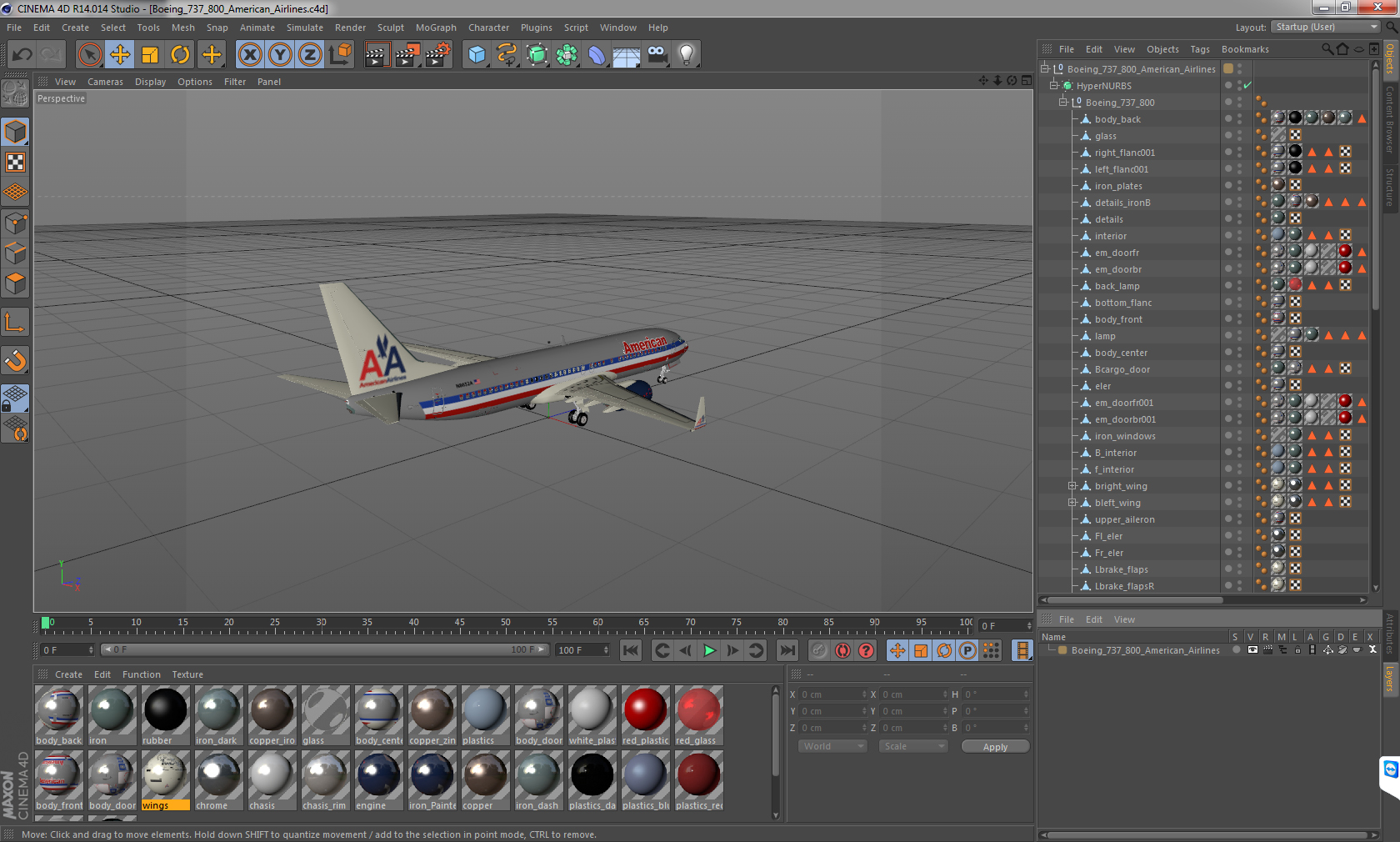Screen dimensions: 1400x842
Task: Click the Record Active Objects button
Action: click(x=819, y=650)
